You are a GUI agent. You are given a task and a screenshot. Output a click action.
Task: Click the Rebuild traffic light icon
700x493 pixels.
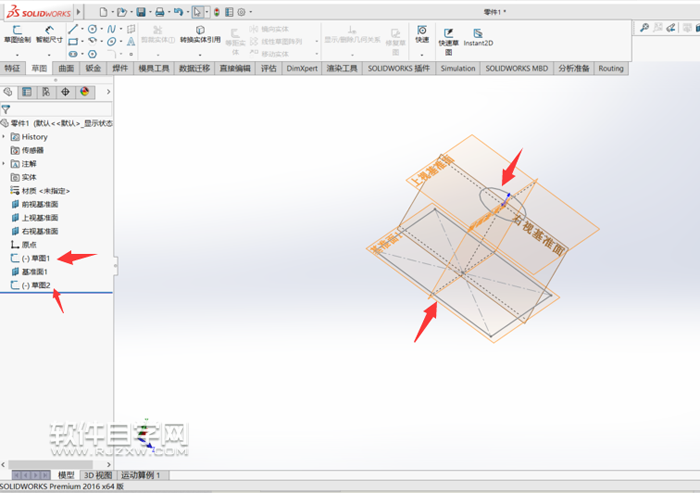[217, 12]
